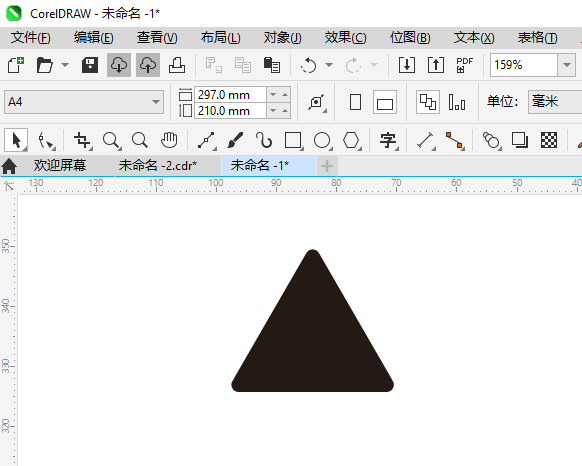Apply layout to all pages
Image resolution: width=582 pixels, height=466 pixels.
point(428,102)
